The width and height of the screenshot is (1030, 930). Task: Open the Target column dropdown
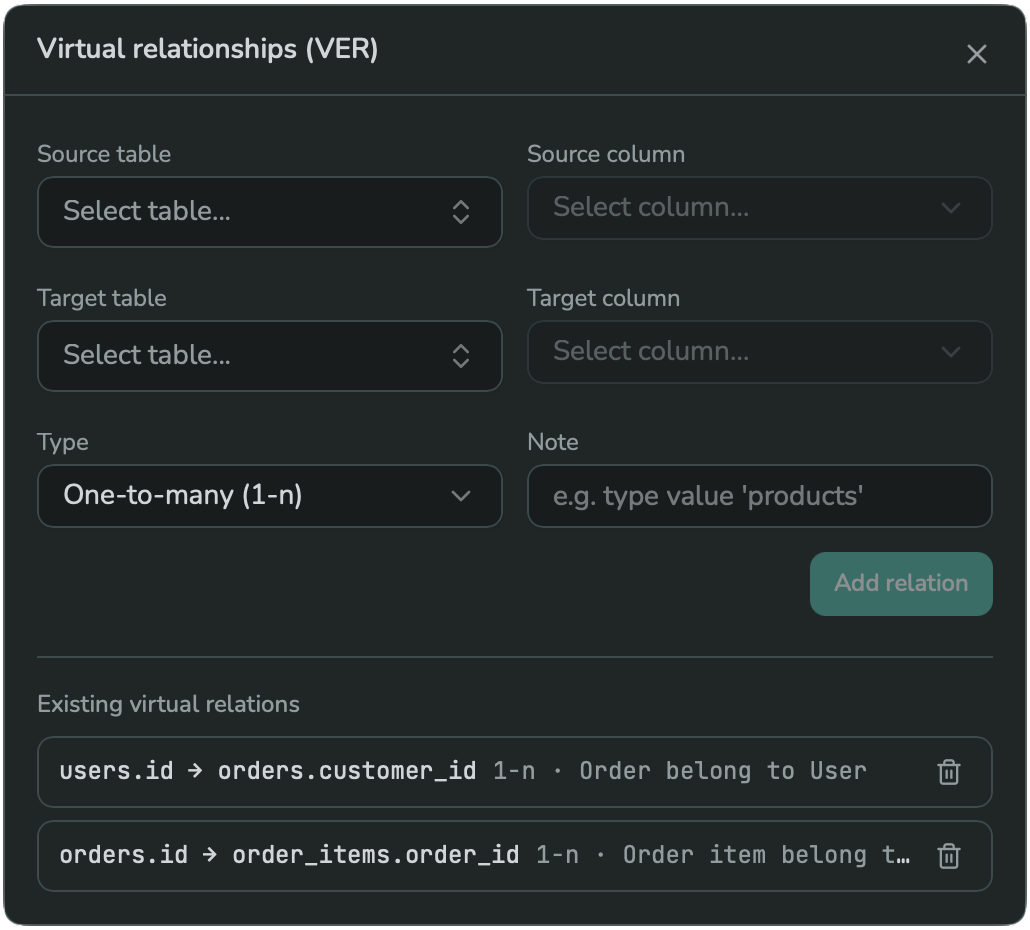click(759, 352)
